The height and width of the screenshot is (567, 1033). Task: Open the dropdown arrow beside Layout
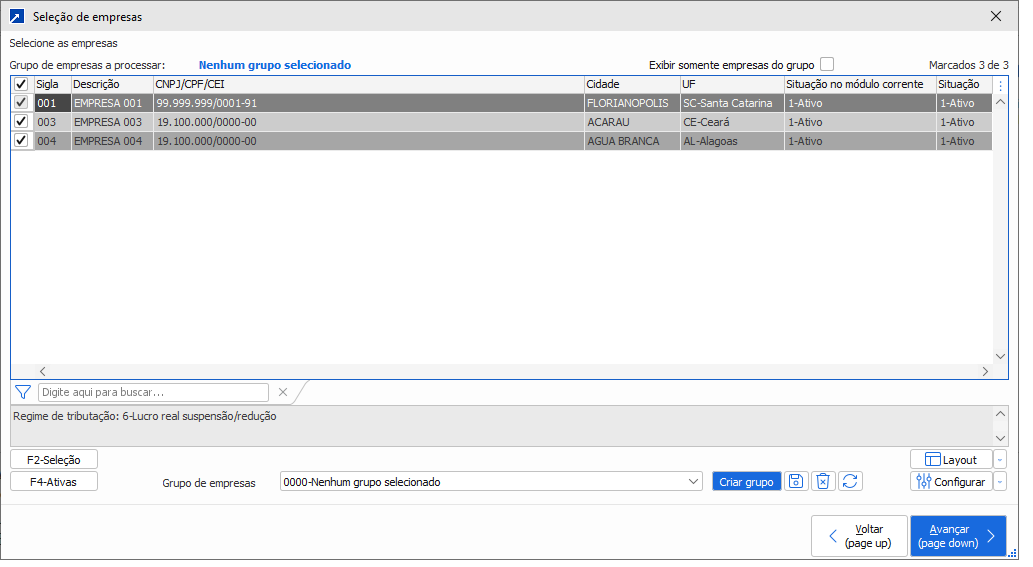point(1001,459)
